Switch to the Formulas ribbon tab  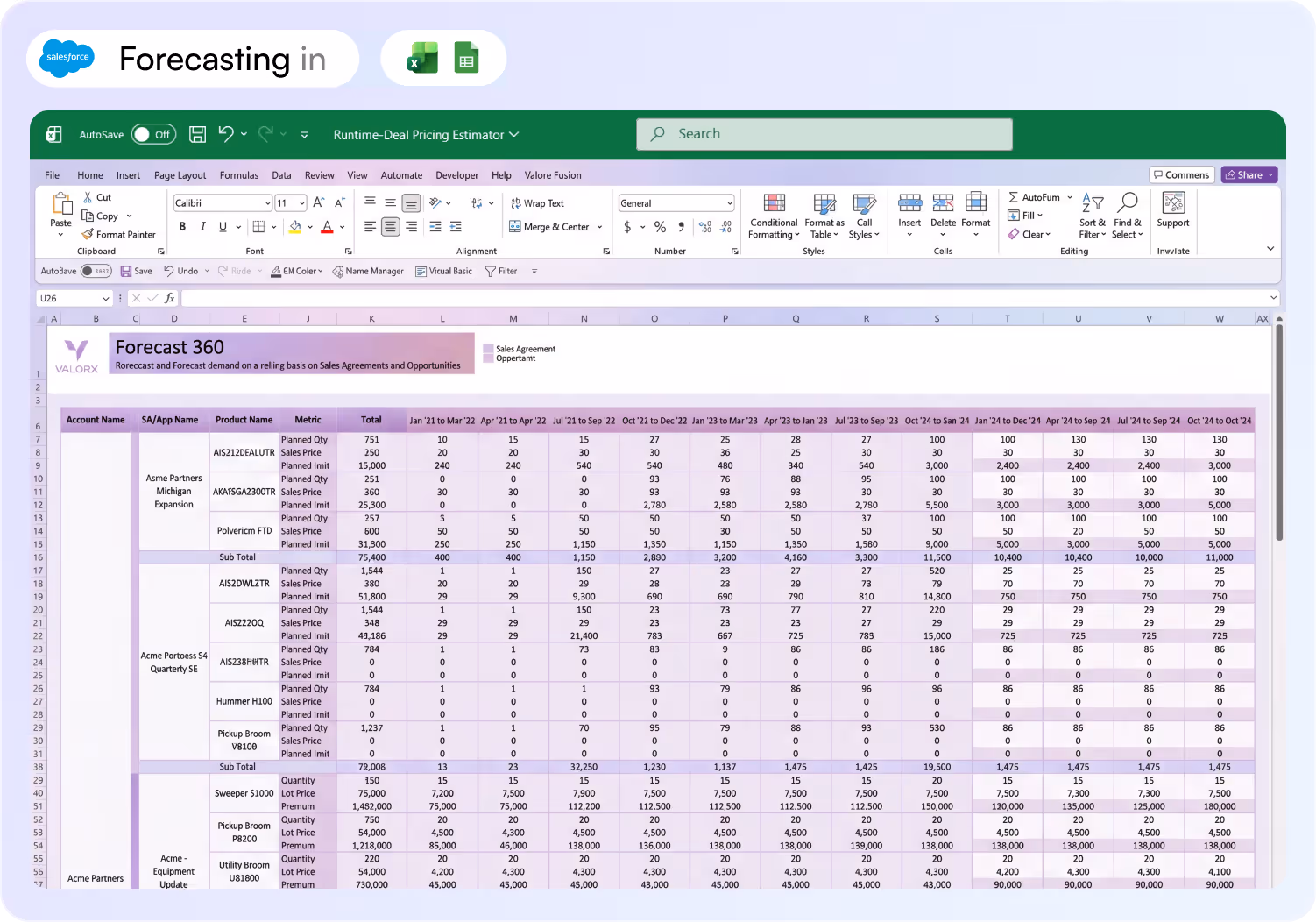[x=238, y=174]
